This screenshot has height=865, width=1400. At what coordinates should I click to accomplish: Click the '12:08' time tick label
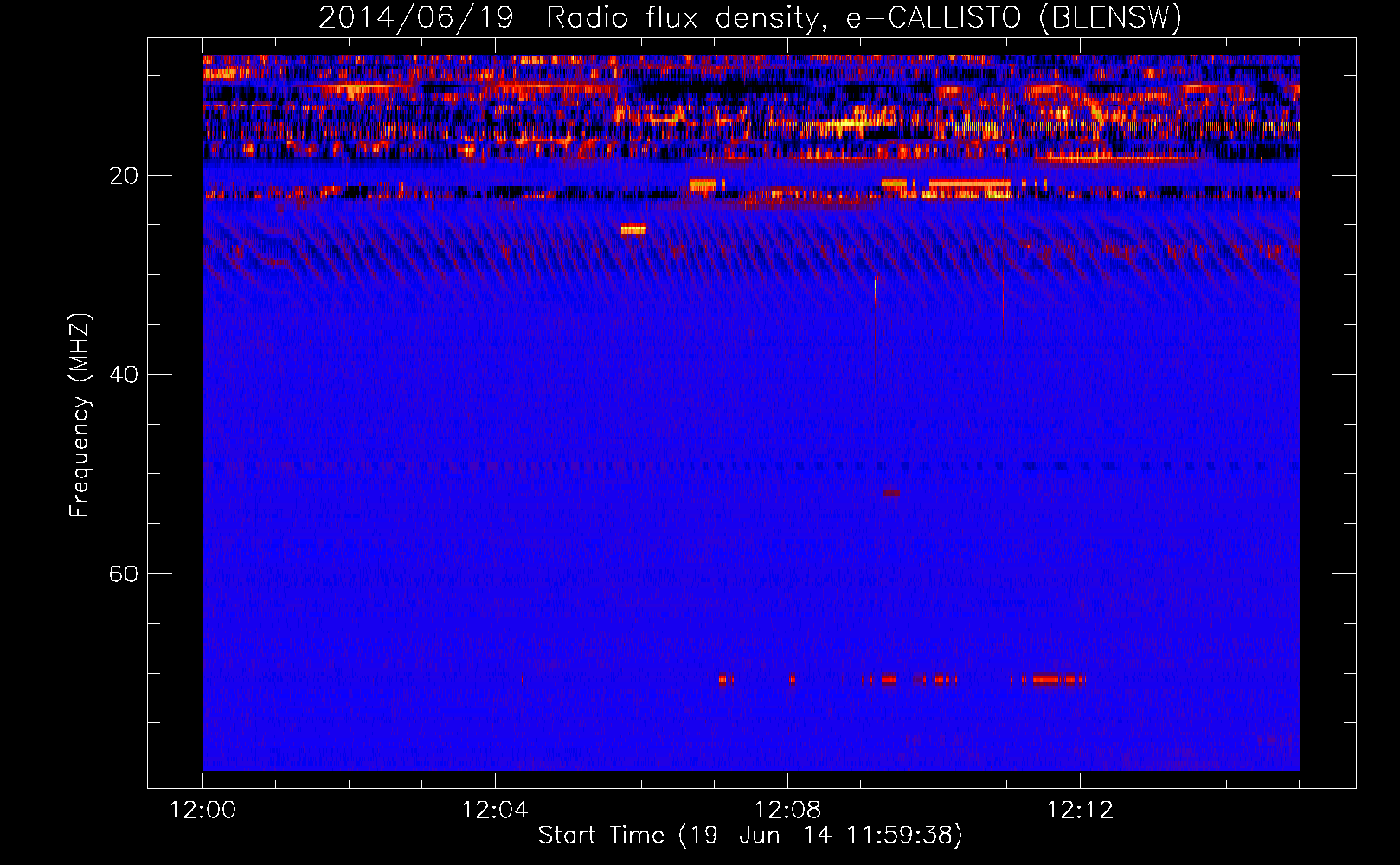[787, 811]
